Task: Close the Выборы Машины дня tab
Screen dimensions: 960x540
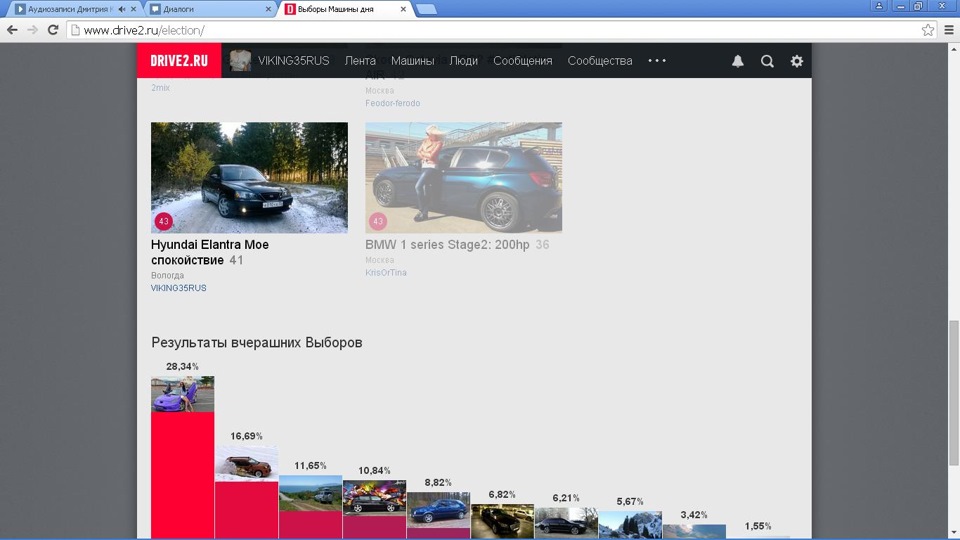Action: 403,9
